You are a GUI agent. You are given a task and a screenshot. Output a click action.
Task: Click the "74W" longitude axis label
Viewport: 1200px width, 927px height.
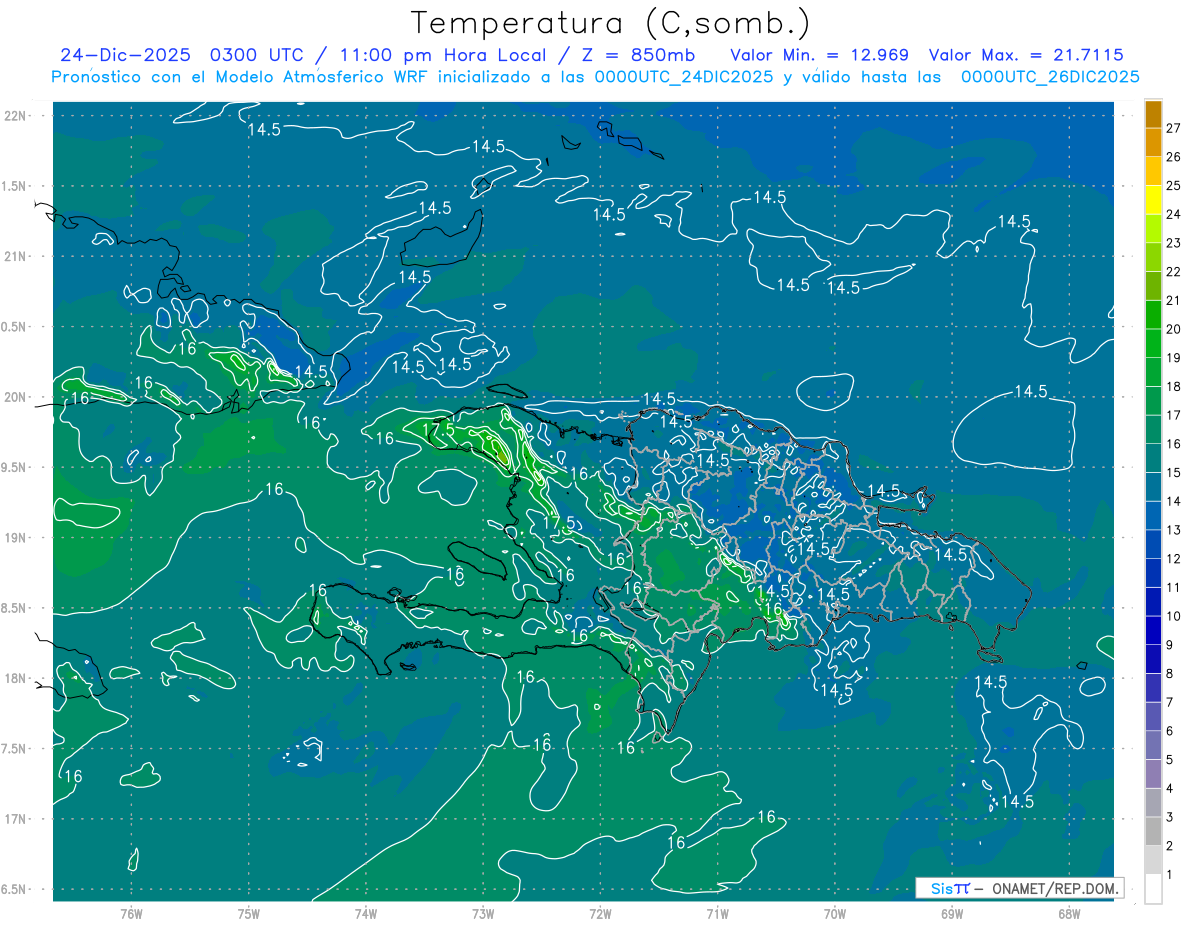pos(366,913)
